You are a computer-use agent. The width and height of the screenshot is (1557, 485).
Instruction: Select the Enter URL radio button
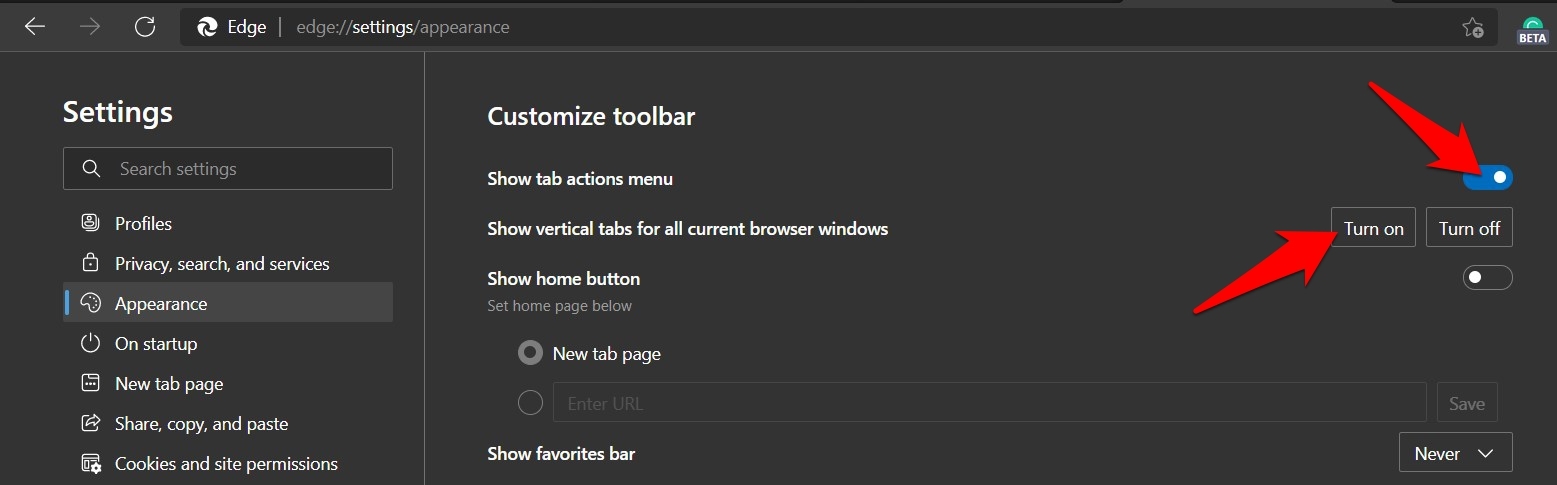coord(531,403)
